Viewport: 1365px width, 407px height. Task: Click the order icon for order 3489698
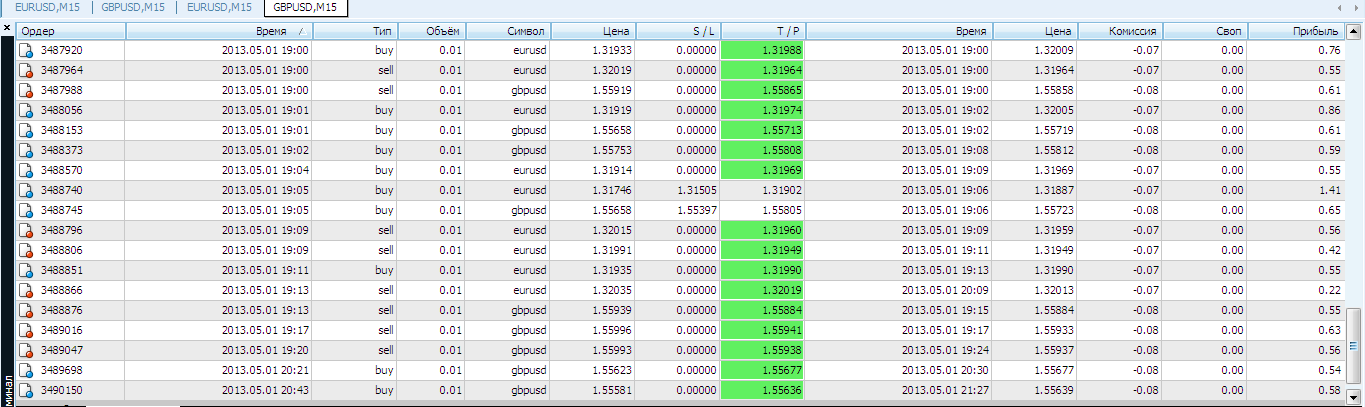[x=28, y=370]
